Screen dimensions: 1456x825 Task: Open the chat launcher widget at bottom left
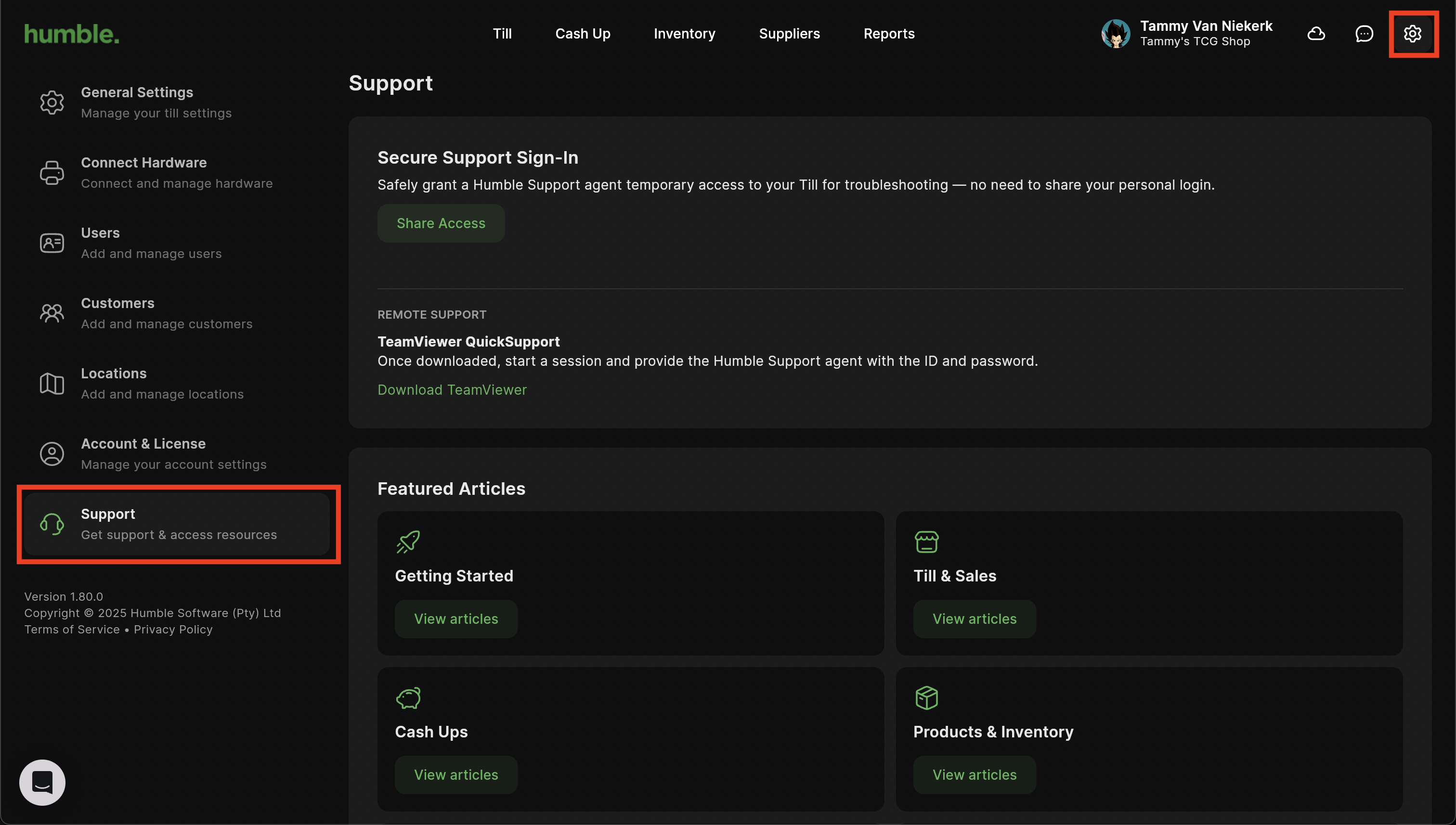tap(42, 782)
